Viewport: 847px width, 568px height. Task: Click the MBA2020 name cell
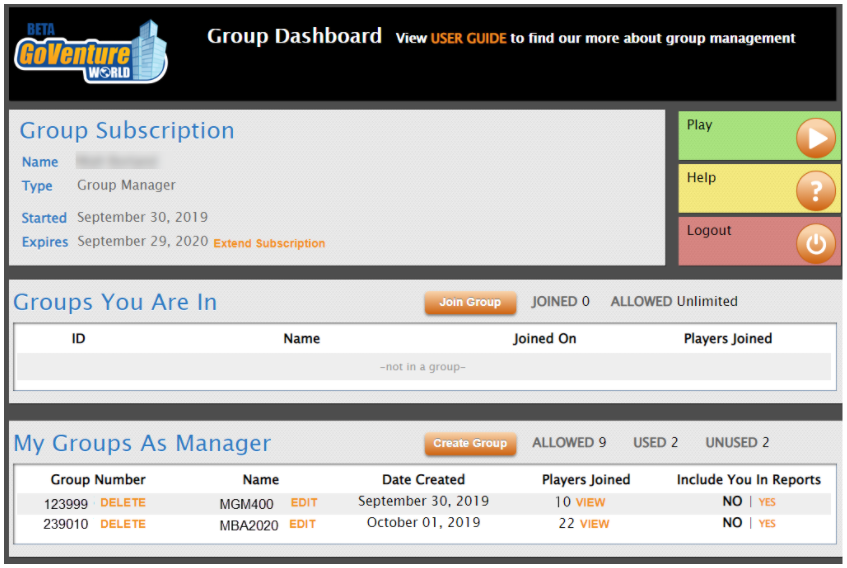248,525
